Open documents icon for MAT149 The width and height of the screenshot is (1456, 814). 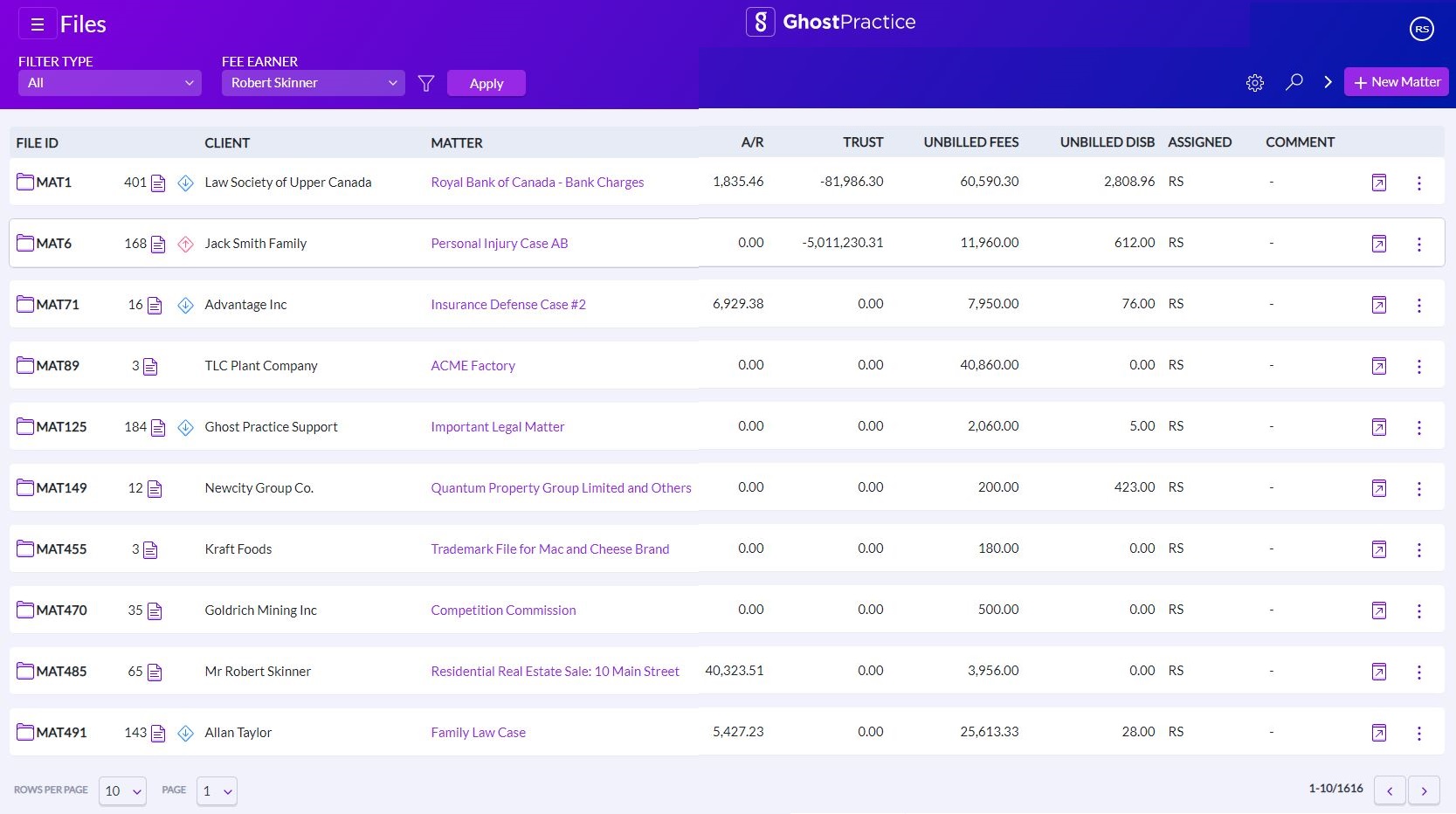click(x=155, y=488)
